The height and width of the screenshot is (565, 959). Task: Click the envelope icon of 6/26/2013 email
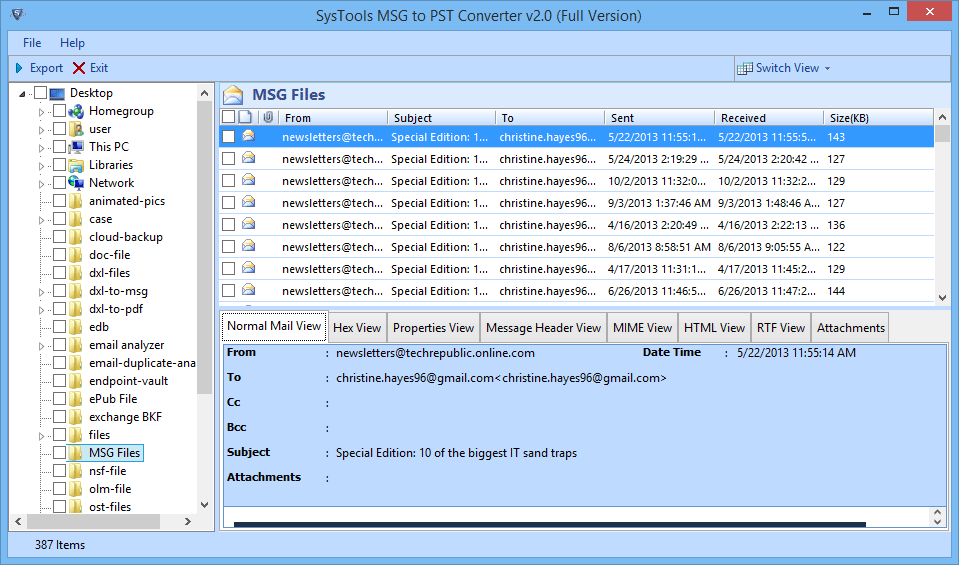click(x=248, y=290)
